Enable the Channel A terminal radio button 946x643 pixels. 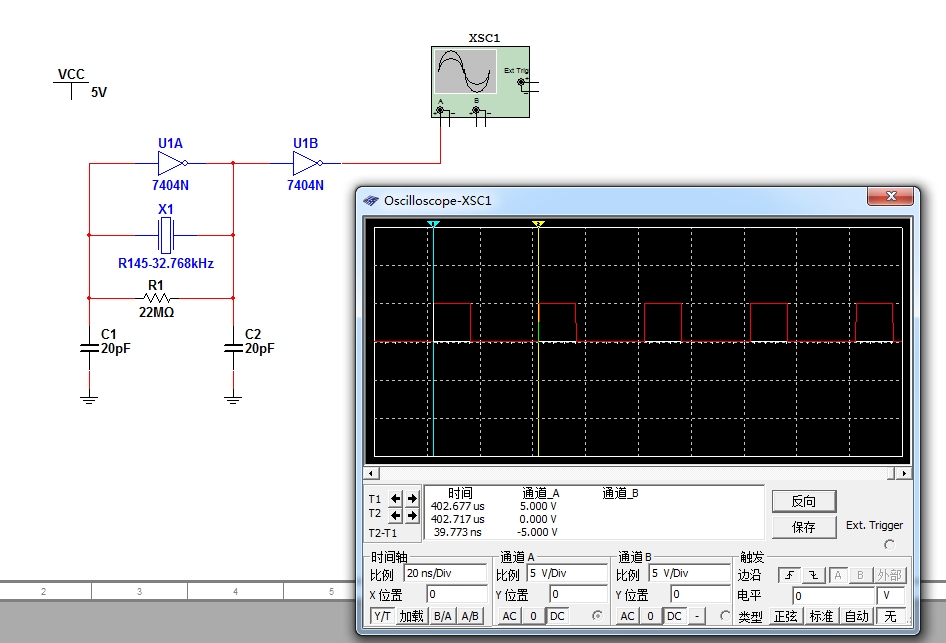click(x=599, y=616)
